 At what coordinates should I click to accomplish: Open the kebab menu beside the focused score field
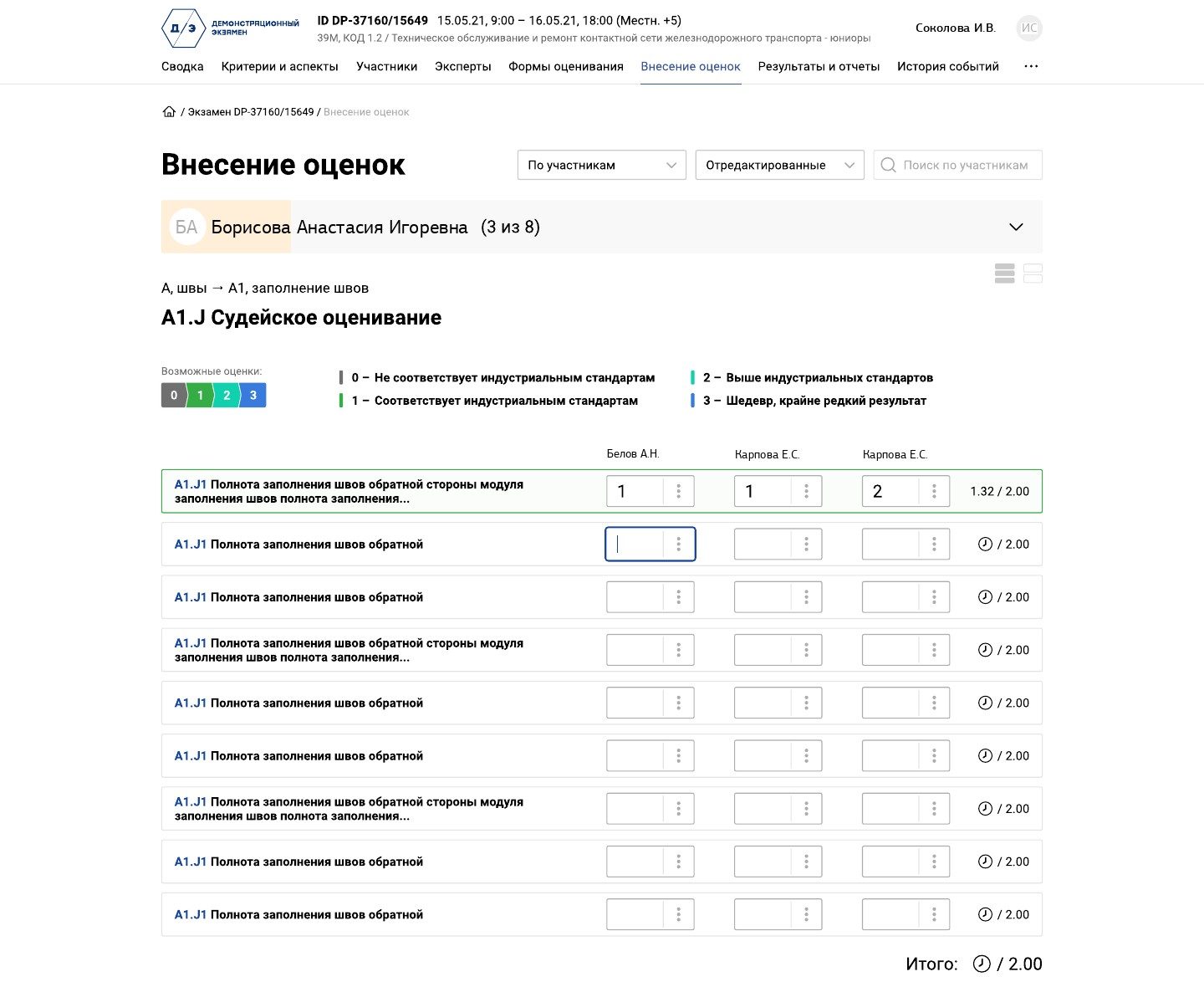pyautogui.click(x=679, y=545)
